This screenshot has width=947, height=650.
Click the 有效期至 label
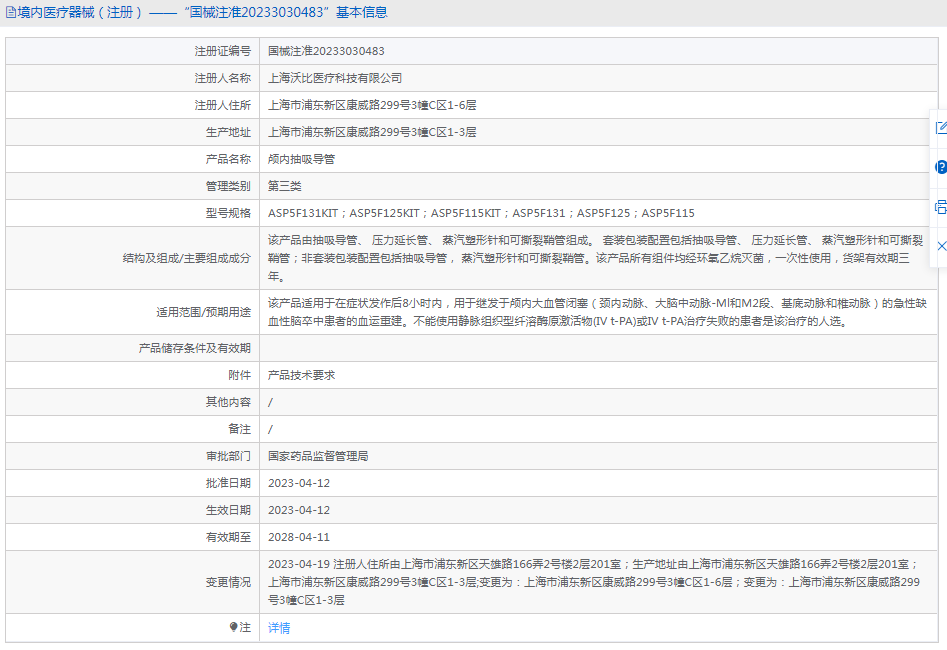point(228,537)
